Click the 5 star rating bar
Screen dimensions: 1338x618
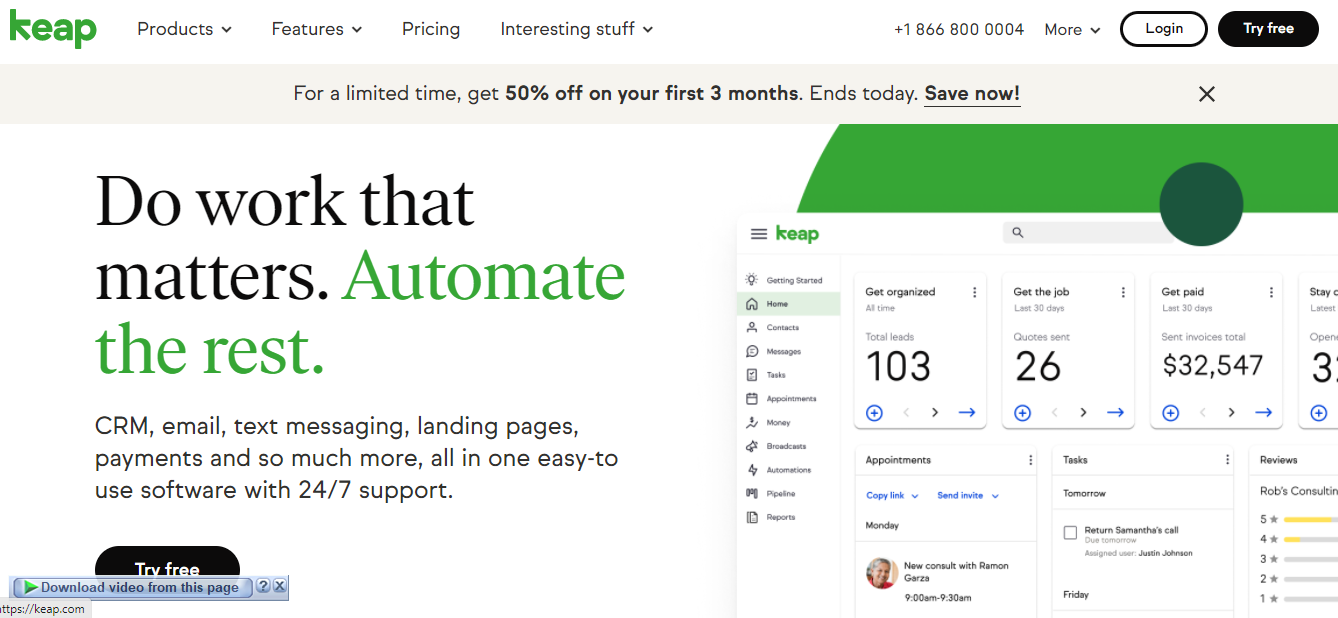(1309, 520)
